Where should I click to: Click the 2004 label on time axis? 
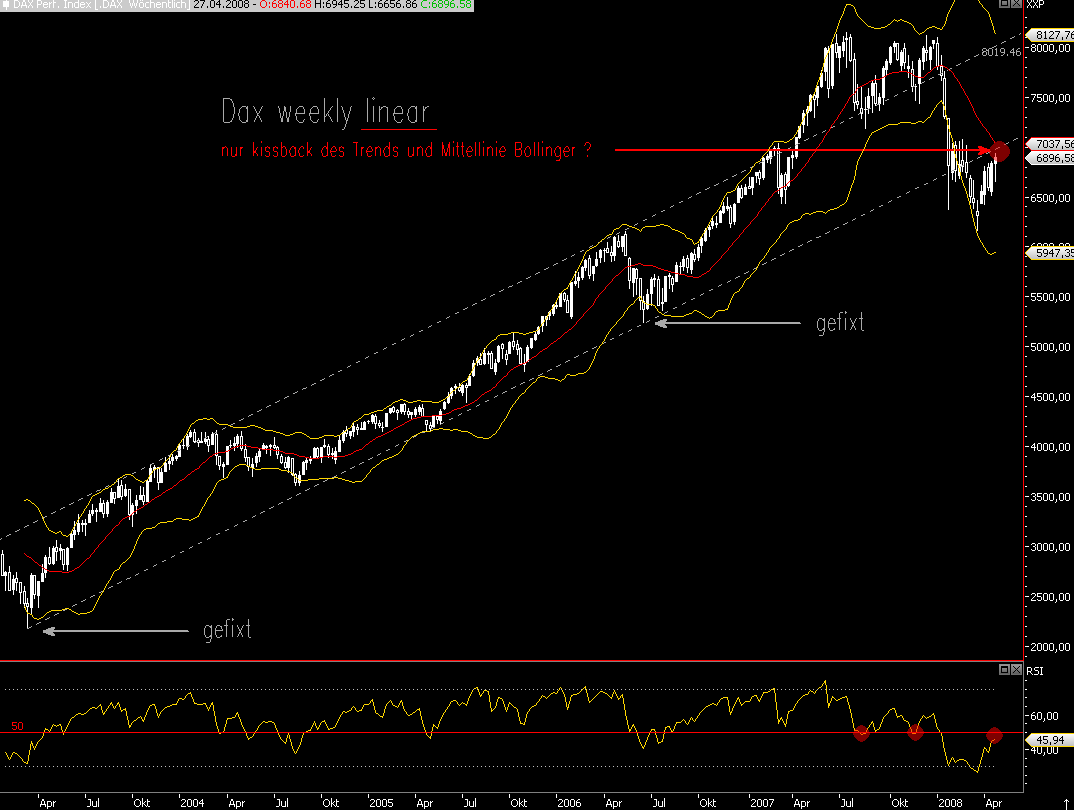tap(192, 802)
